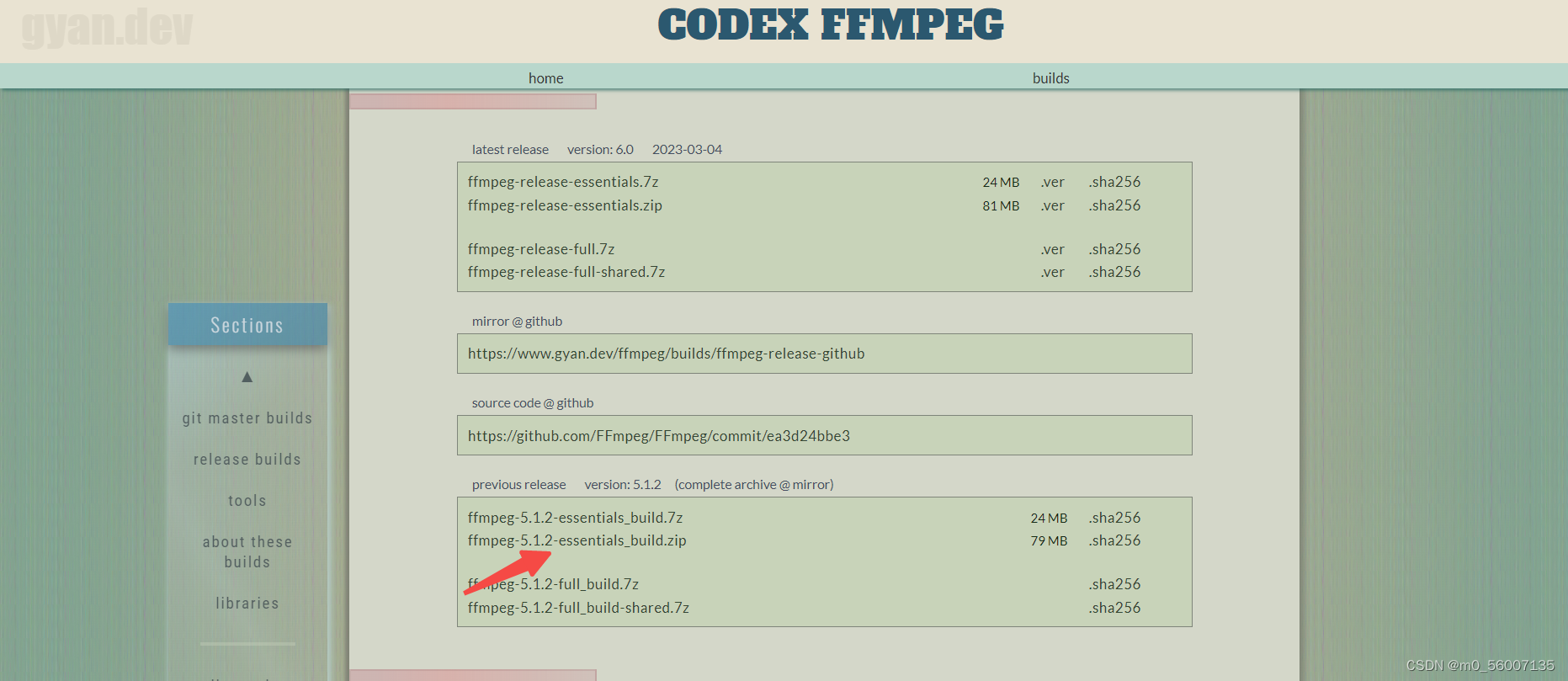Click the '79 MB' size value
The height and width of the screenshot is (681, 1568).
(x=1049, y=540)
